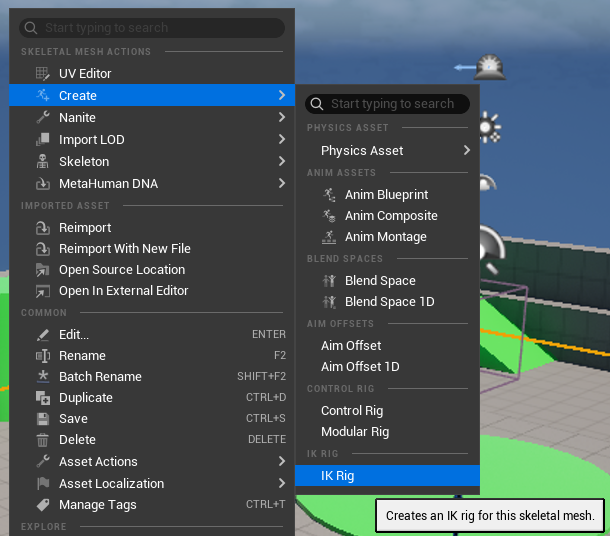Click the Manage Tags label
Viewport: 610px width, 536px height.
[x=98, y=504]
